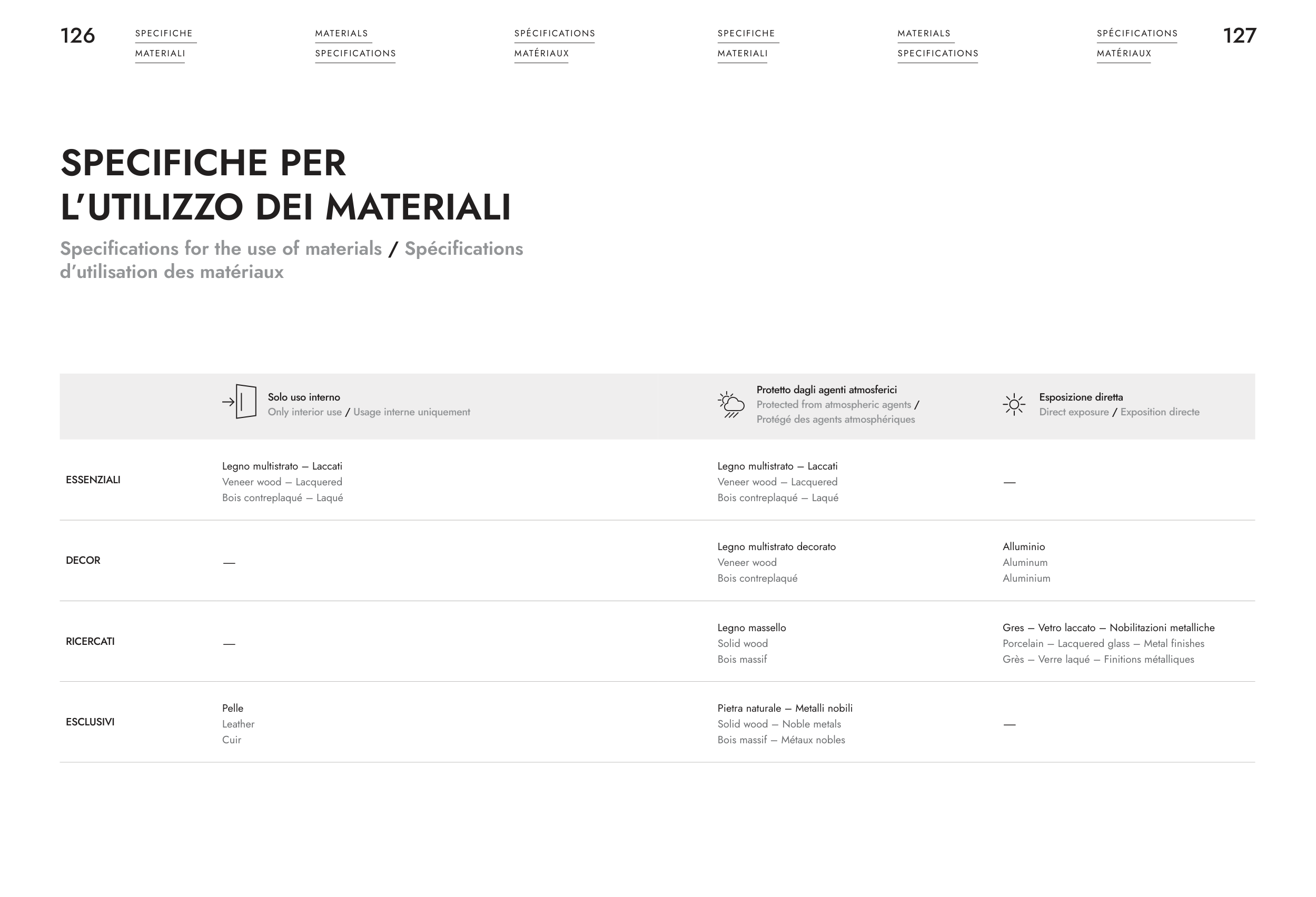Click the 'Solo uso interno' column header
The image size is (1316, 897).
[x=303, y=397]
